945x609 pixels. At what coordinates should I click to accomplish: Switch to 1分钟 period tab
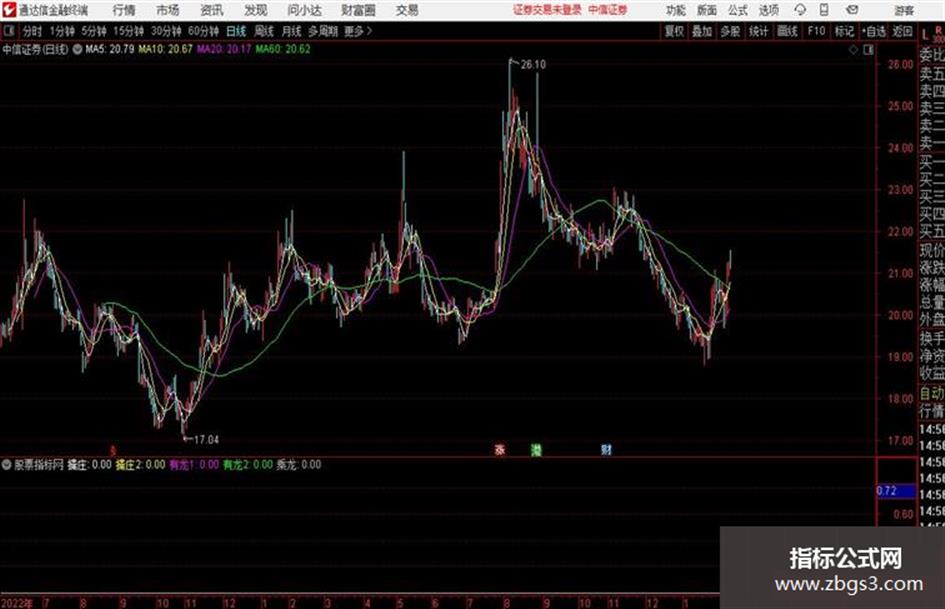pyautogui.click(x=61, y=31)
